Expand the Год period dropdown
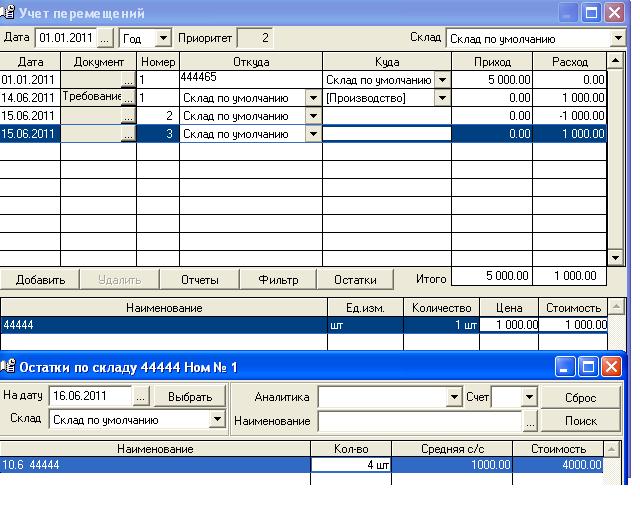 164,38
